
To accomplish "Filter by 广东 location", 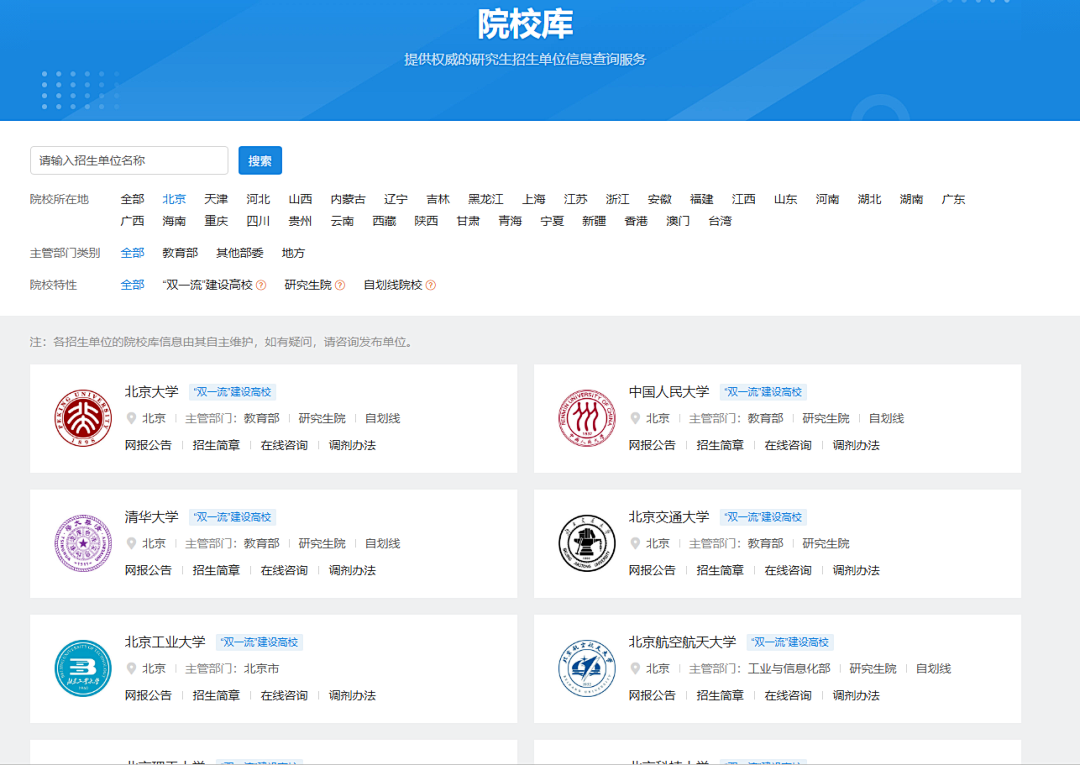I will tap(953, 199).
